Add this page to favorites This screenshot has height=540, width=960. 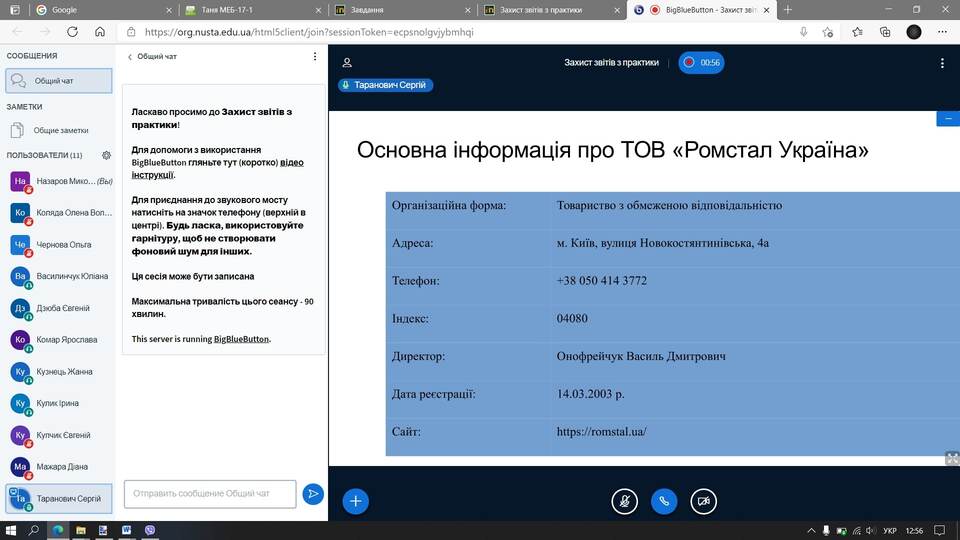click(x=828, y=32)
